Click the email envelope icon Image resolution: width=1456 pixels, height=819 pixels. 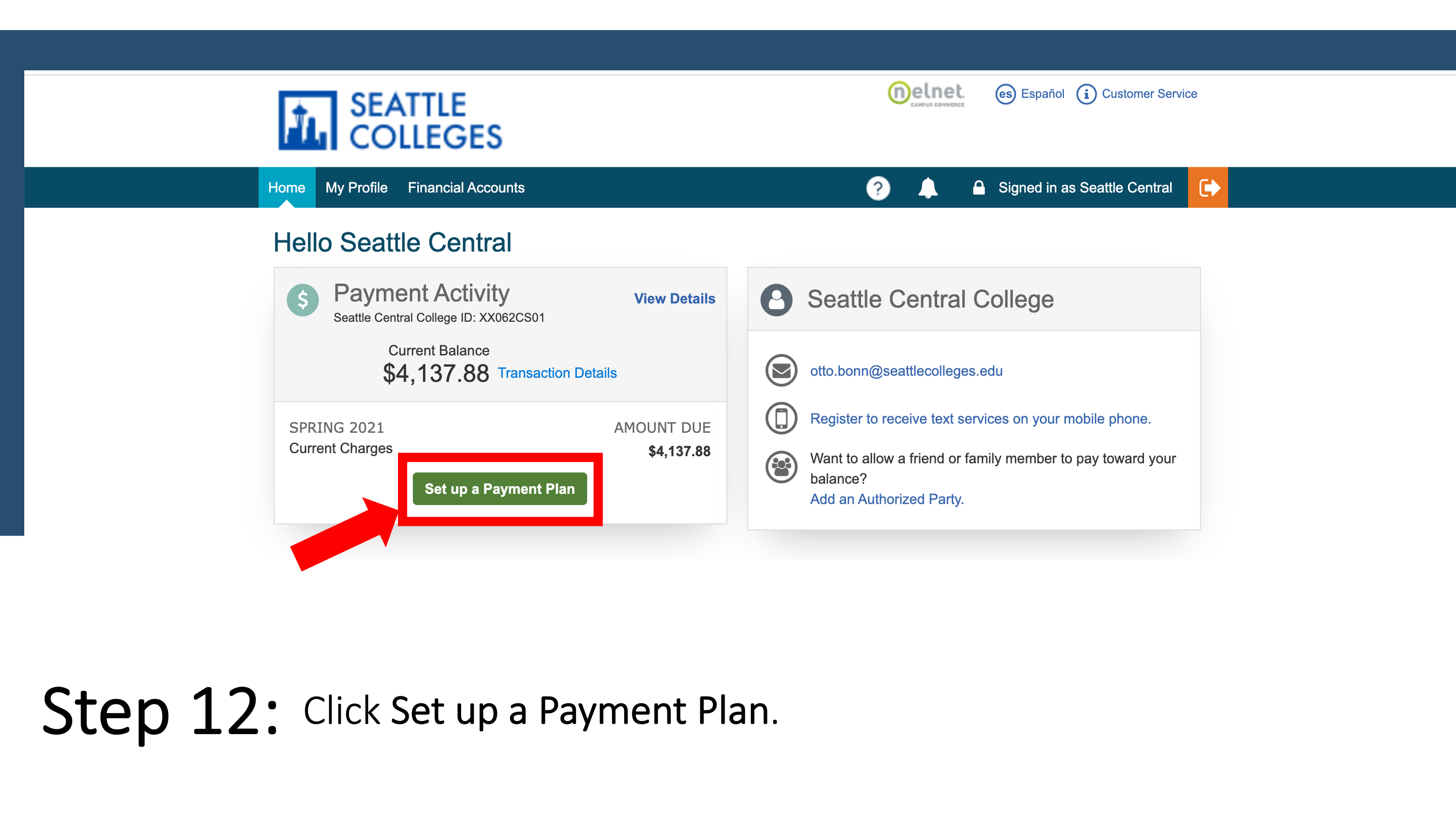780,372
